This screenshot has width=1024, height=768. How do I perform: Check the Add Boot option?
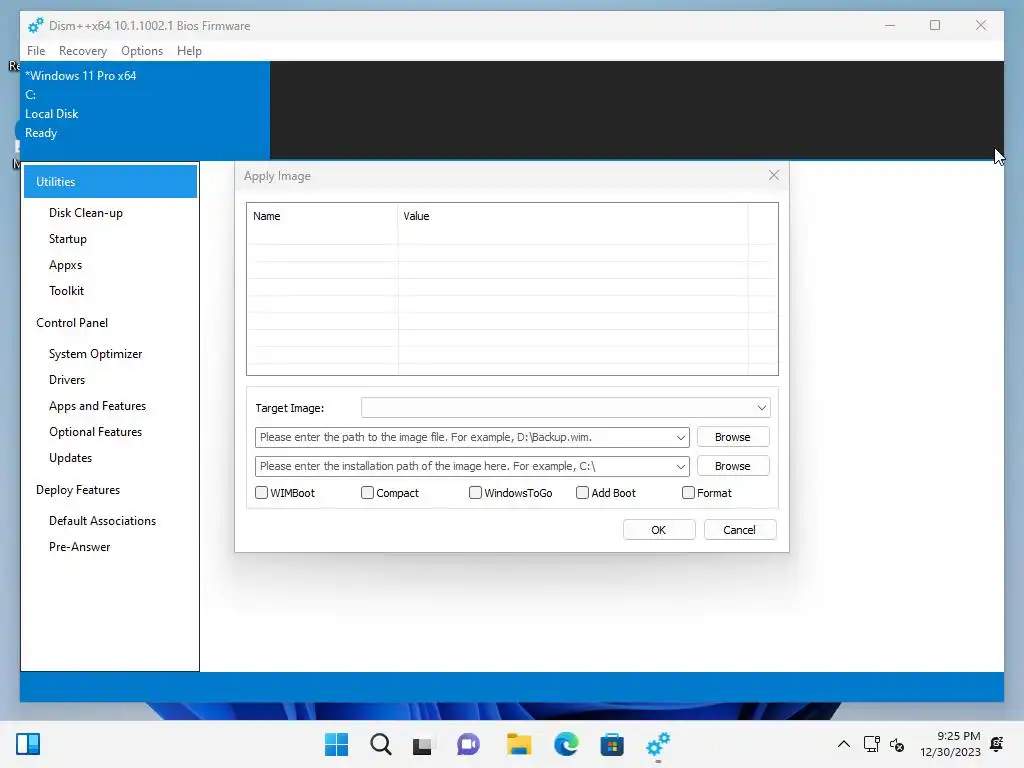583,492
